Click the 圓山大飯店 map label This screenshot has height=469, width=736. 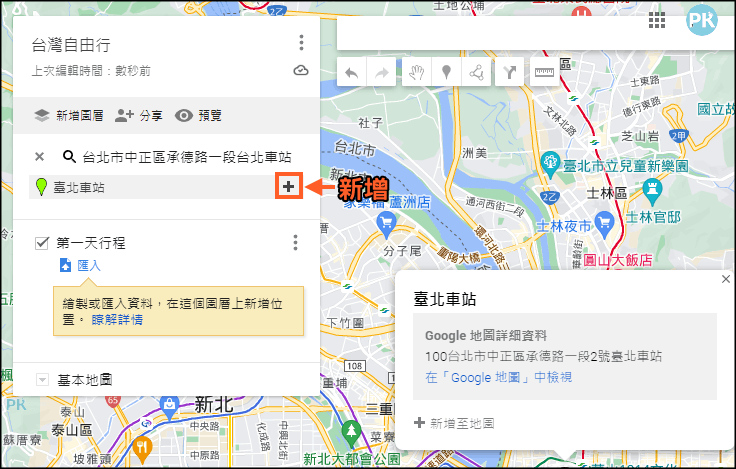(617, 260)
